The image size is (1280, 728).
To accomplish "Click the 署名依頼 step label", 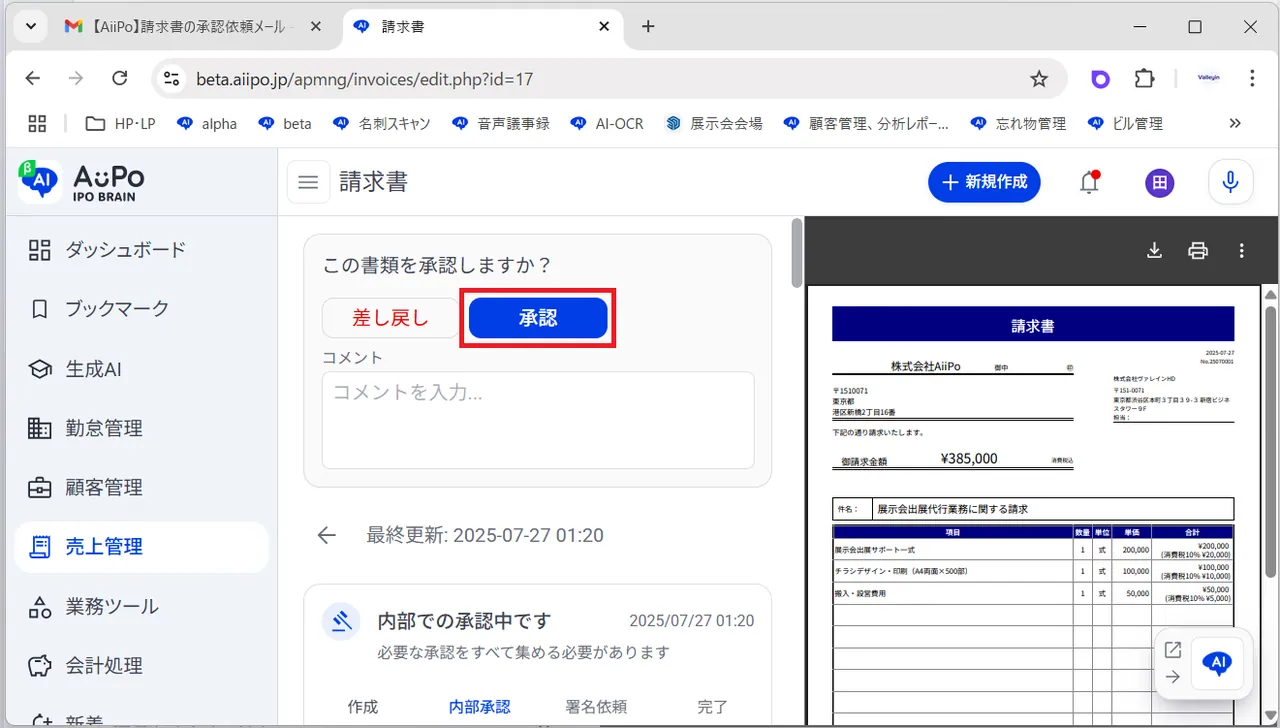I will point(596,707).
